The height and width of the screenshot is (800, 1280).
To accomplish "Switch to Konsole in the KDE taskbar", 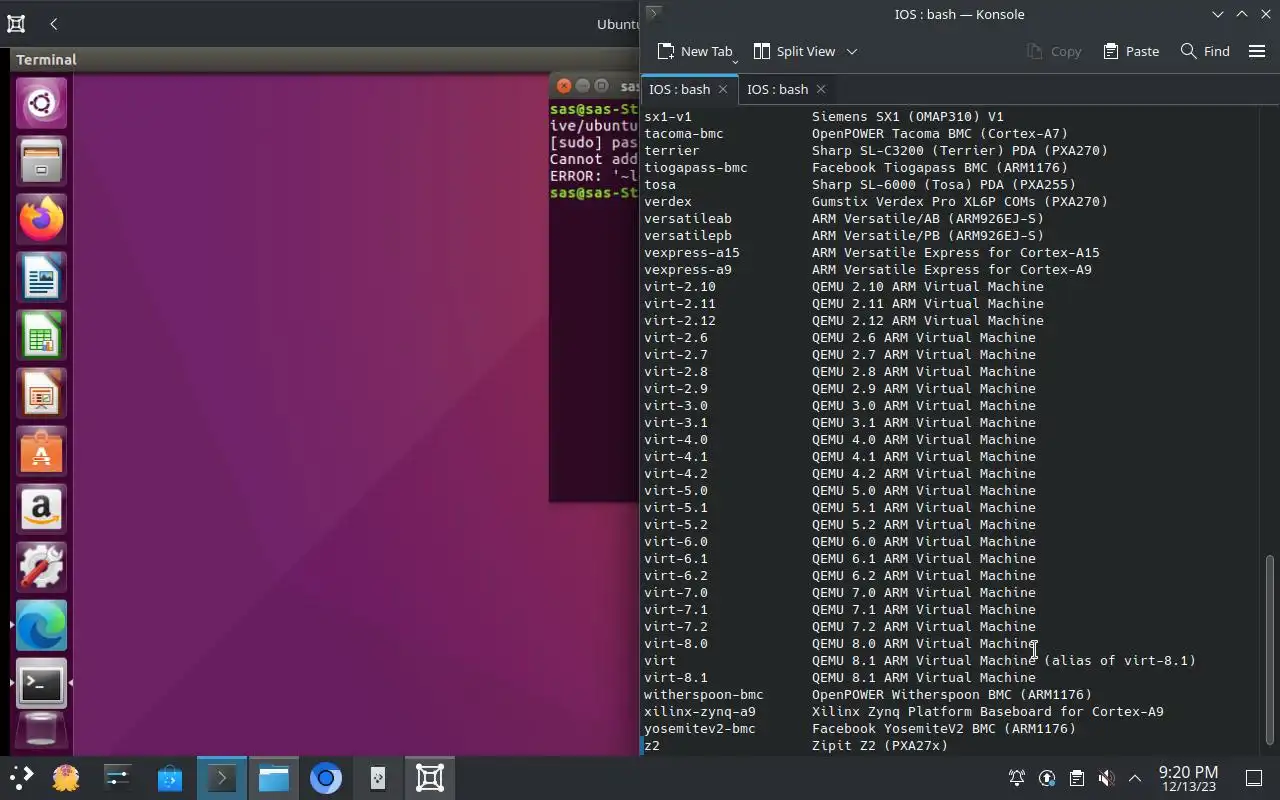I will [x=221, y=778].
